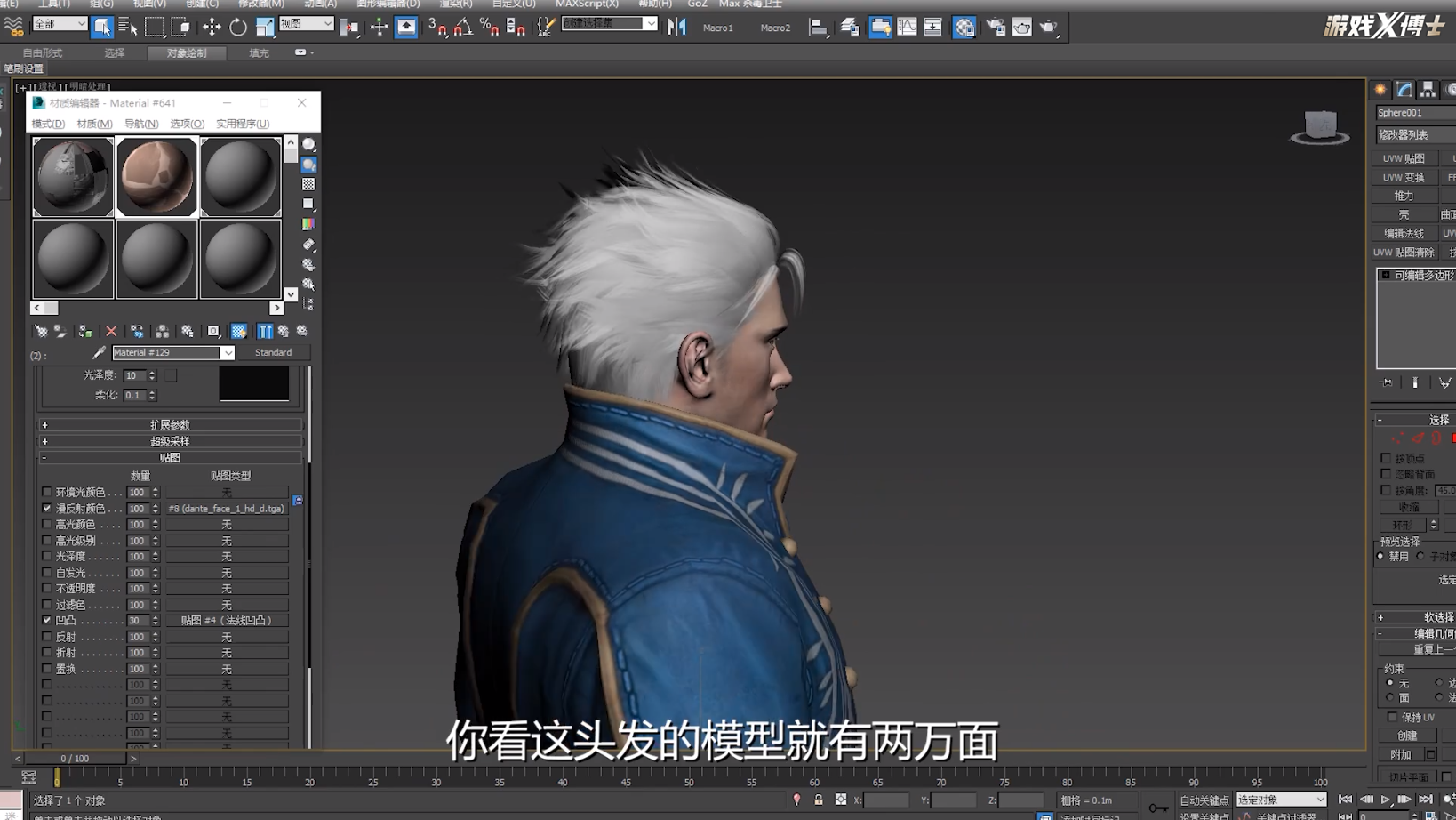Click the viewport ViewCube

pos(1320,126)
